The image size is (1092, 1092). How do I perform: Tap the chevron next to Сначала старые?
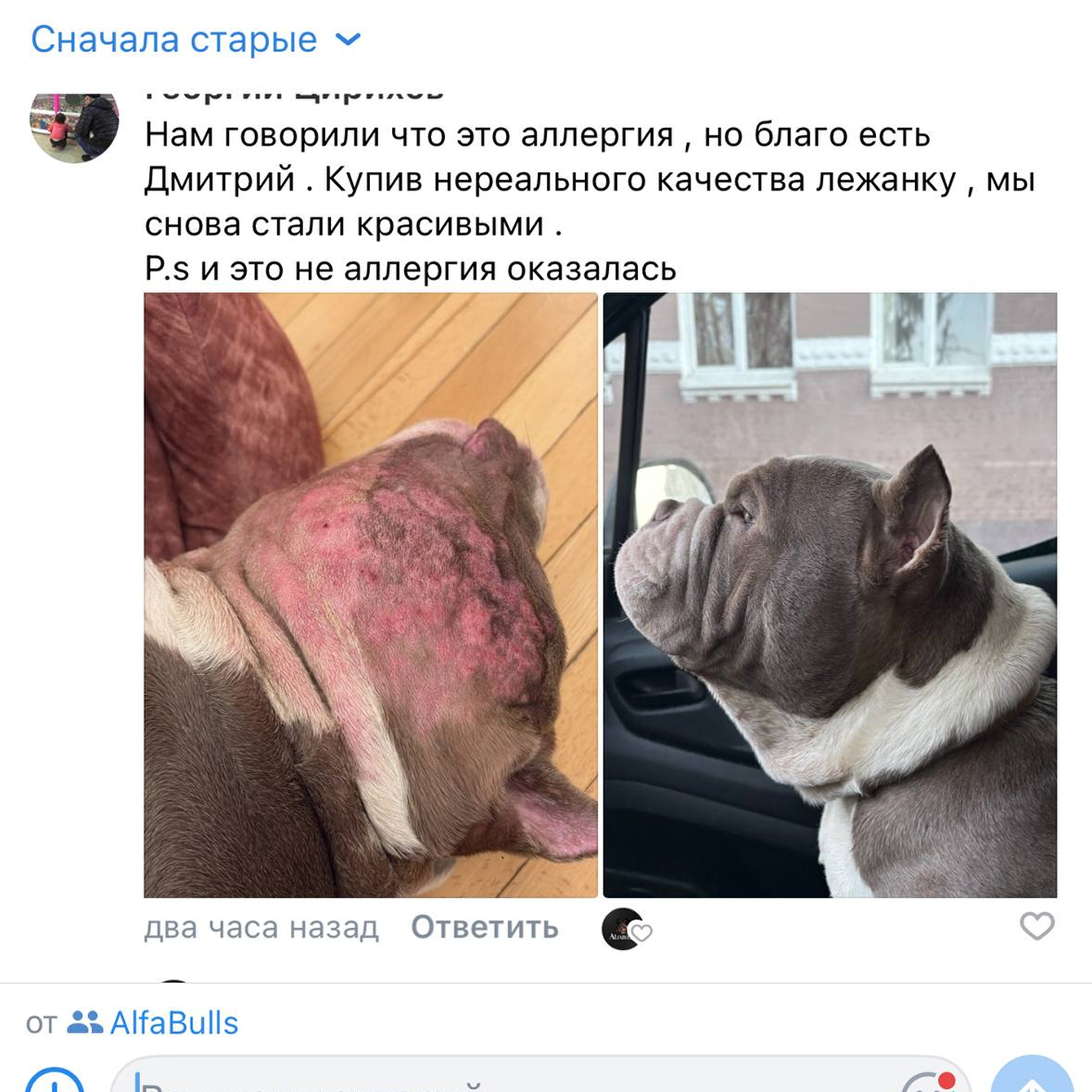coord(348,39)
